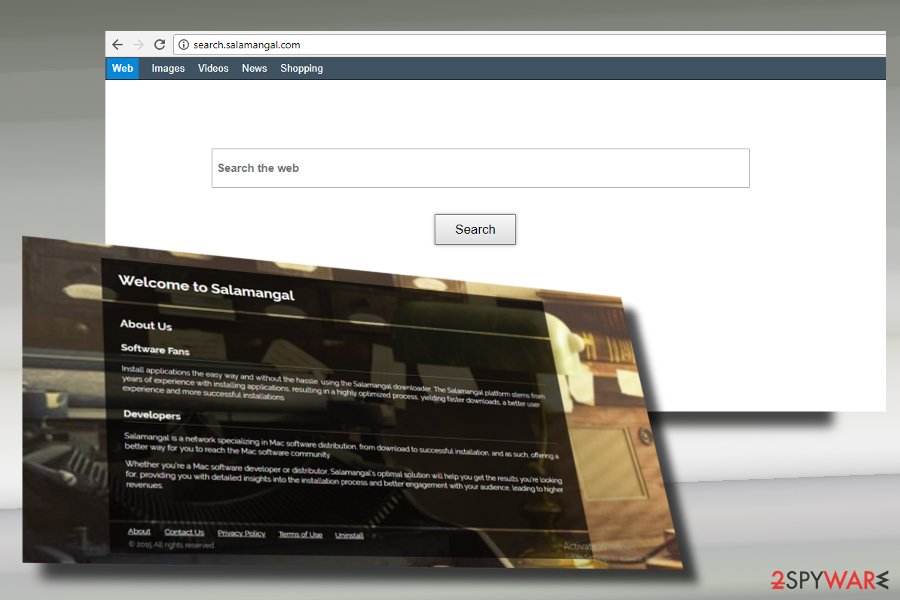Screen dimensions: 900x600
Task: Click the About Us heading
Action: click(146, 325)
